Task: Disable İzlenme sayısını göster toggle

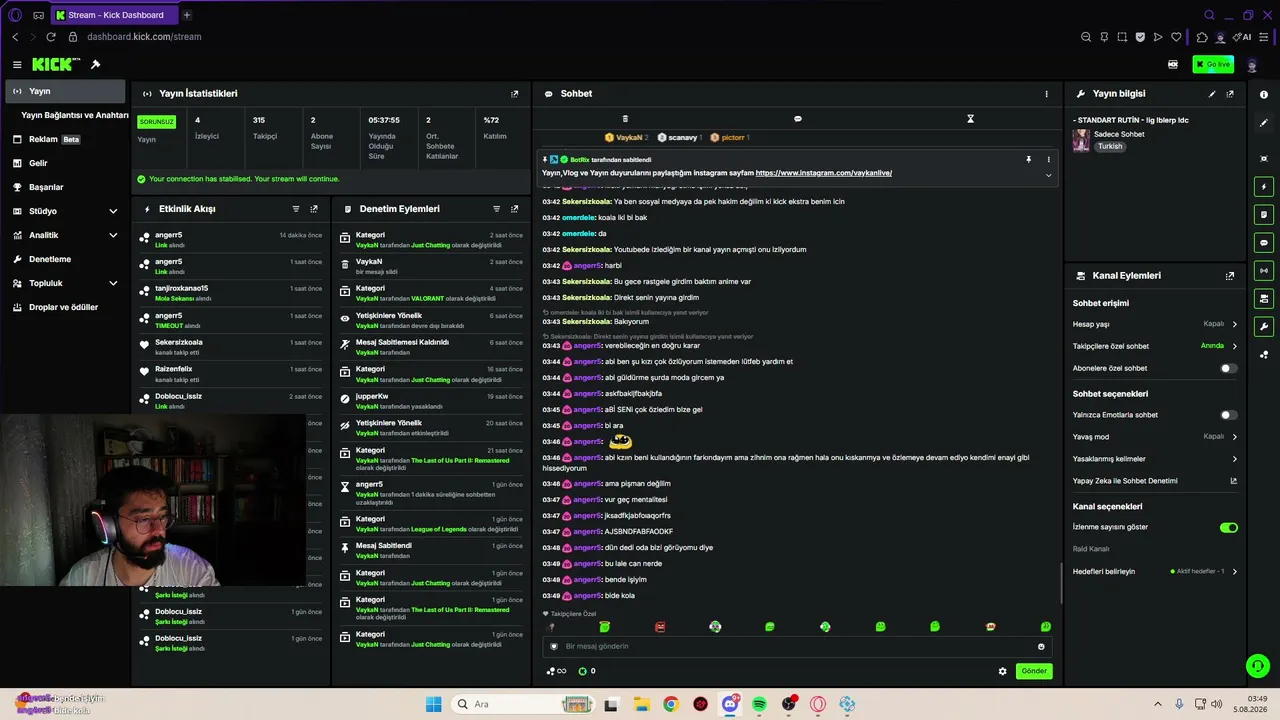Action: point(1229,527)
